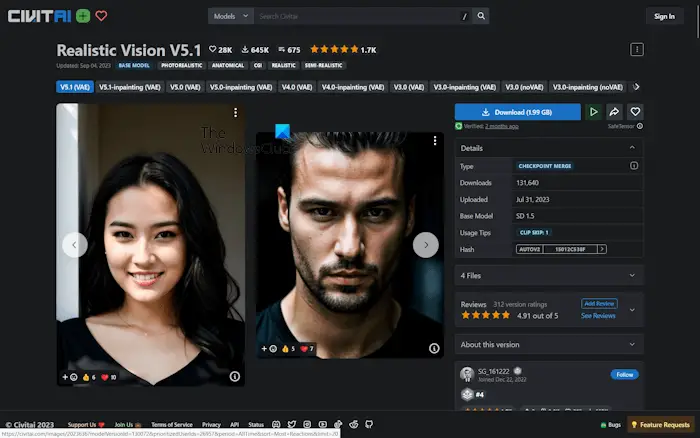Open the Instagram footer icon
The image size is (700, 438).
click(307, 424)
